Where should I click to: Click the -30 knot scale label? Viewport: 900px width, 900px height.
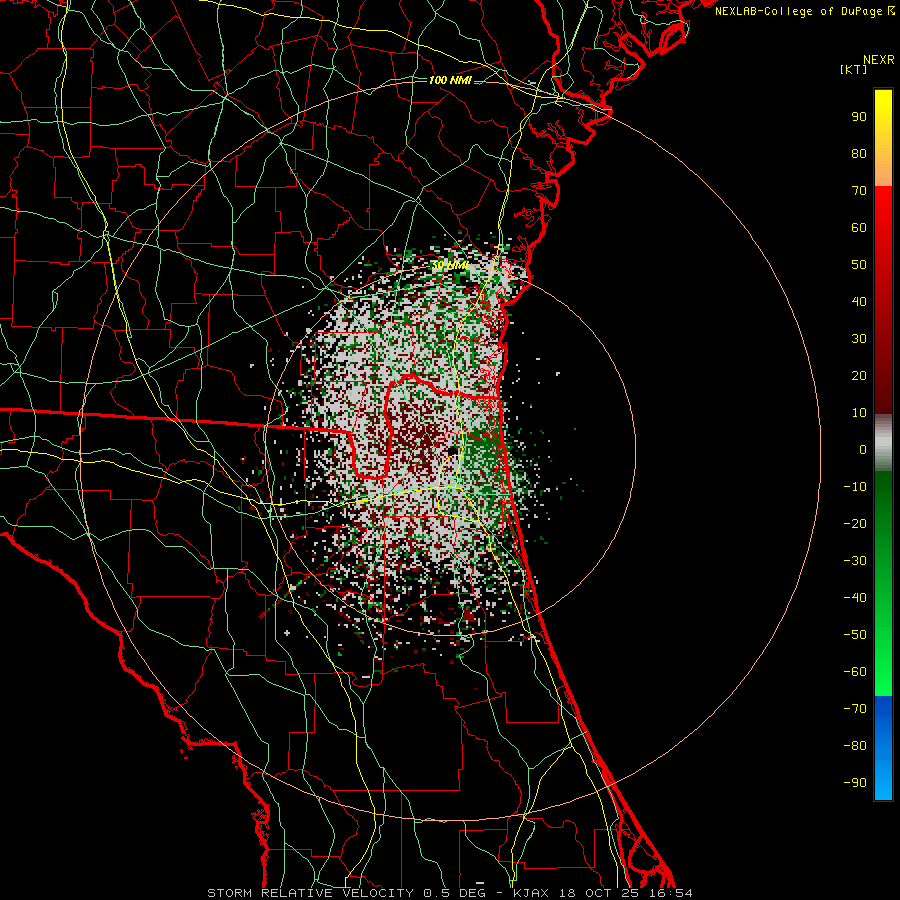point(855,561)
